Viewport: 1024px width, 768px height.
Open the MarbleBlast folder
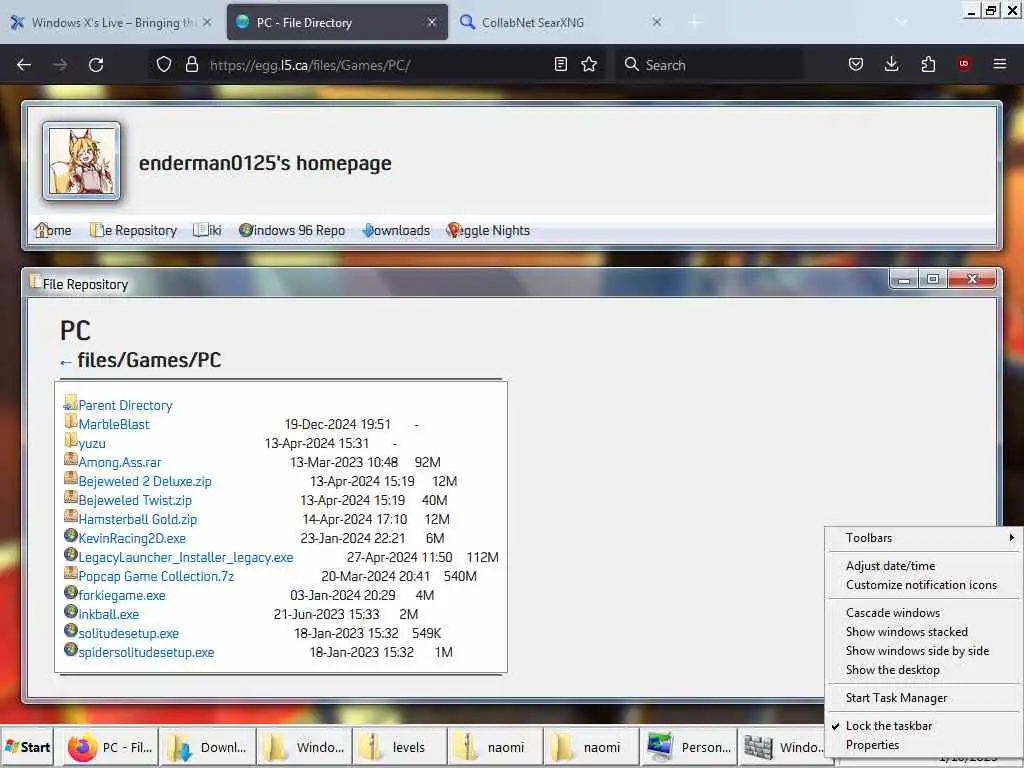(114, 424)
